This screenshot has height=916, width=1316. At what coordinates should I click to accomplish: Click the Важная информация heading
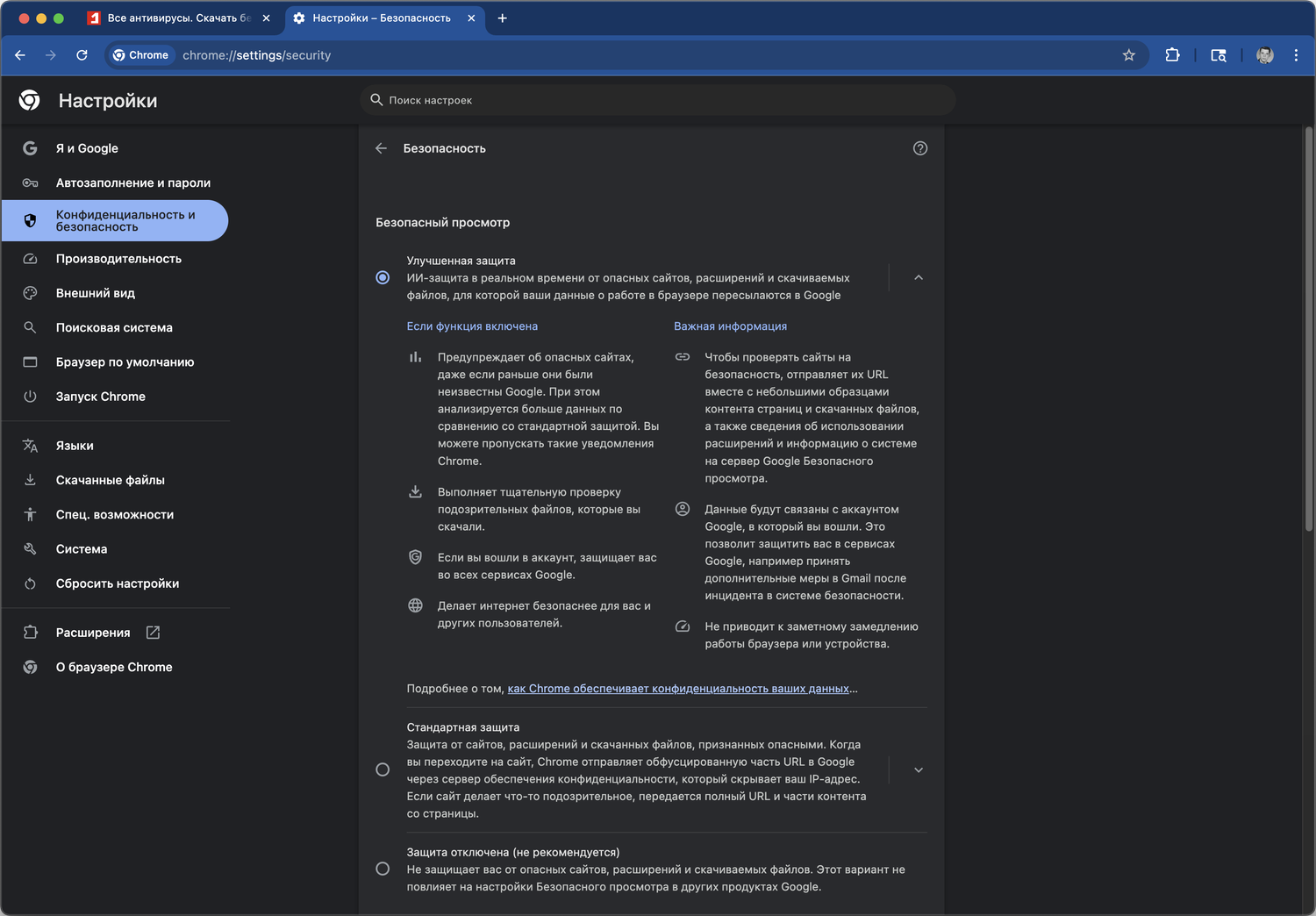click(x=730, y=326)
